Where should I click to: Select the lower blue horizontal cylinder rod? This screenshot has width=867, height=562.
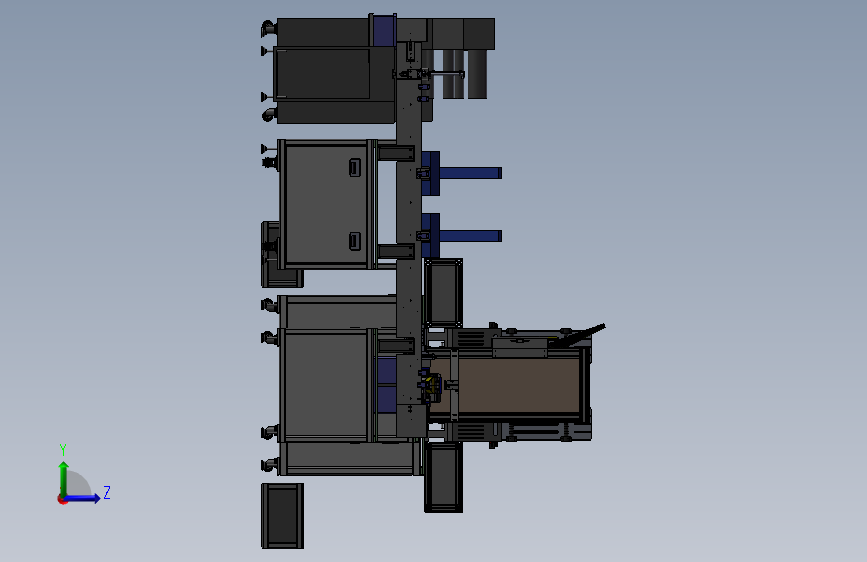470,236
